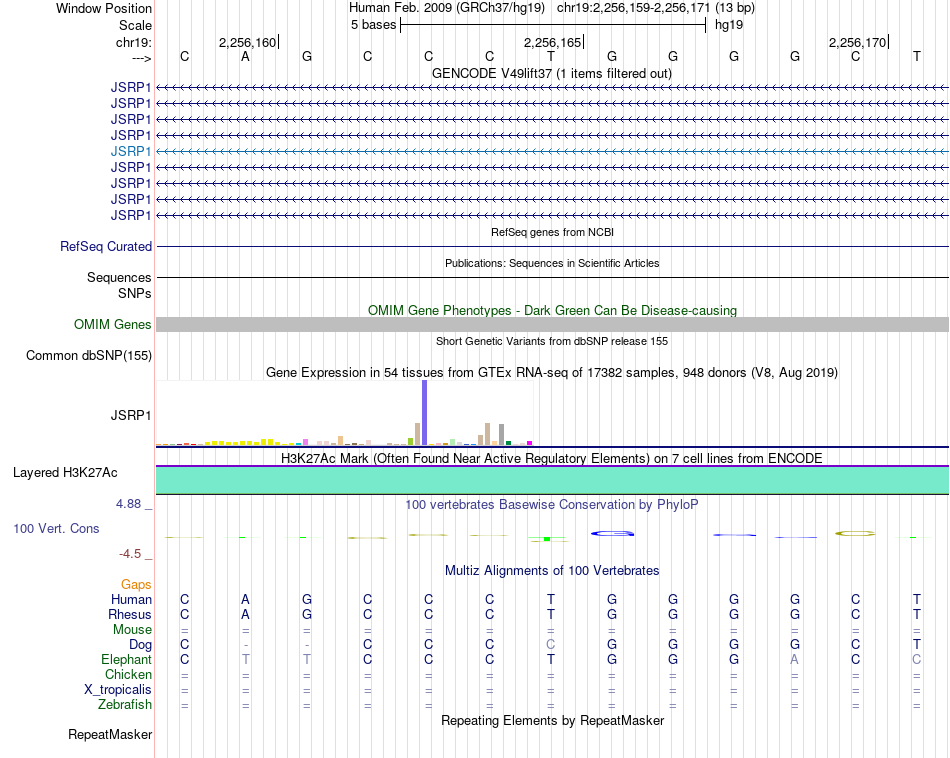The height and width of the screenshot is (758, 950).
Task: Open 'Multiz Alignments of 100 Vertebrates' title
Action: click(x=552, y=571)
